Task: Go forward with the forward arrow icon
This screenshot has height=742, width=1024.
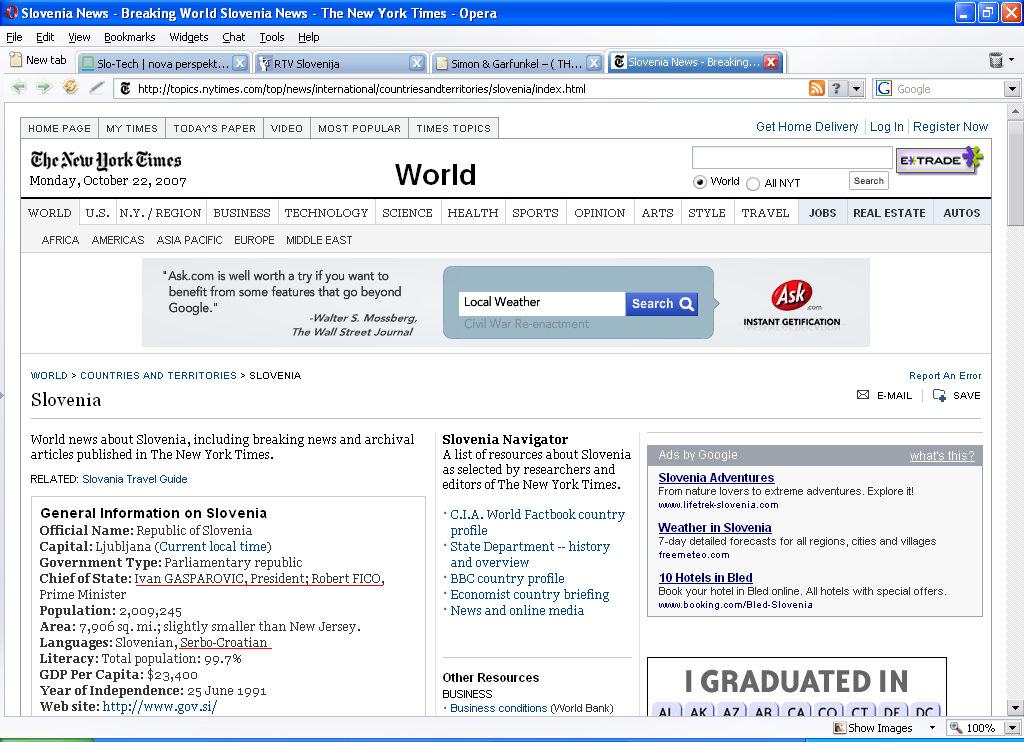Action: click(x=44, y=87)
